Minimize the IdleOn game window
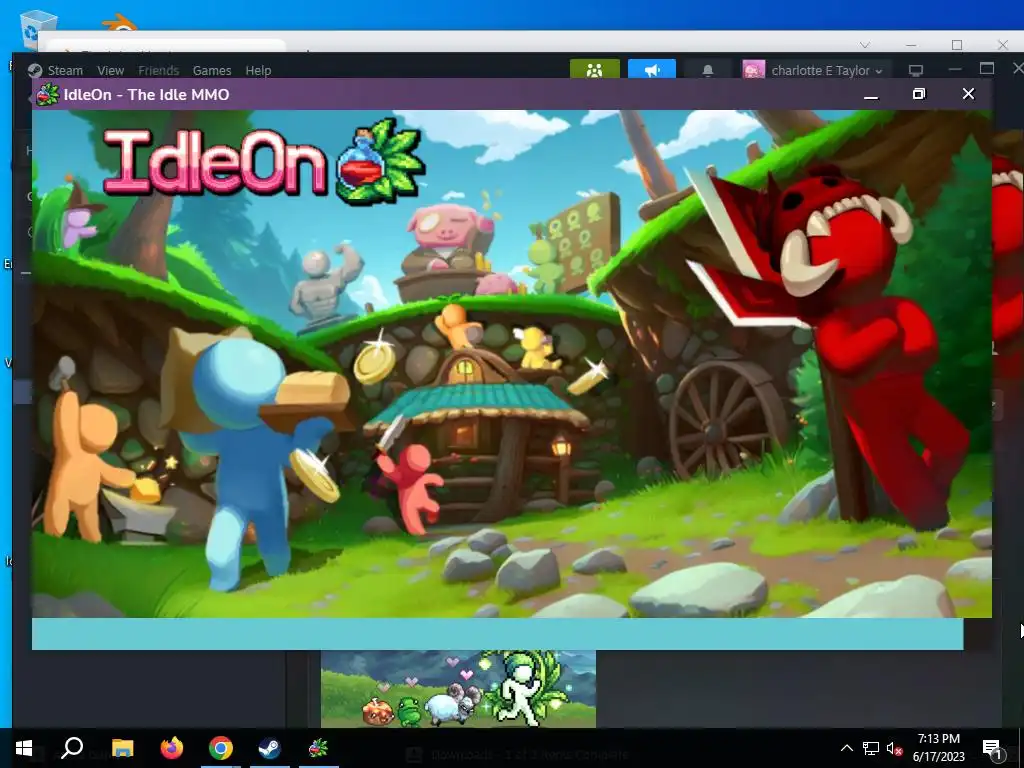This screenshot has width=1024, height=768. click(871, 95)
